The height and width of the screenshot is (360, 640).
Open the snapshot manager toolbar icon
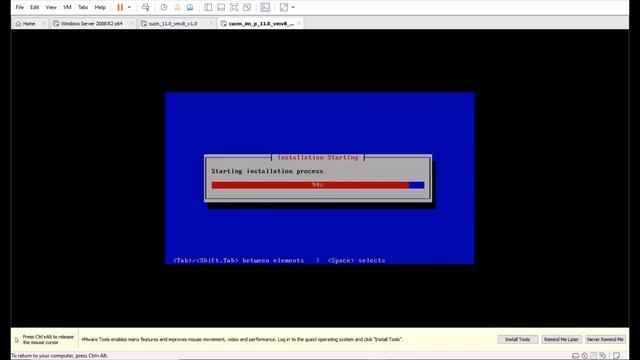[x=190, y=7]
